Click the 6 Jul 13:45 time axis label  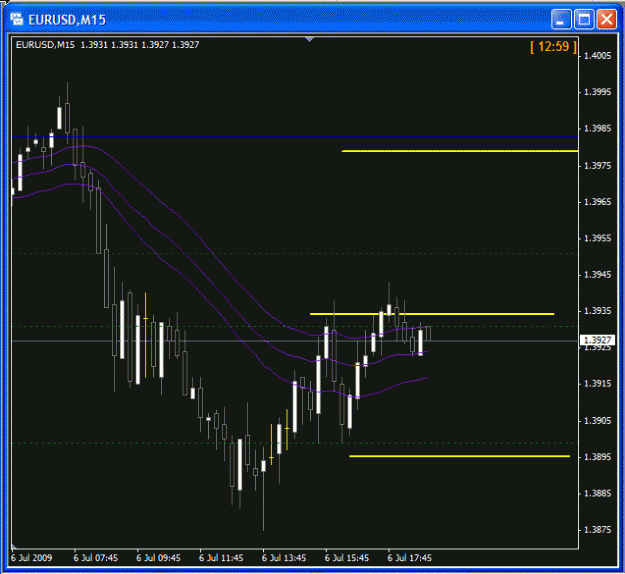pyautogui.click(x=284, y=558)
